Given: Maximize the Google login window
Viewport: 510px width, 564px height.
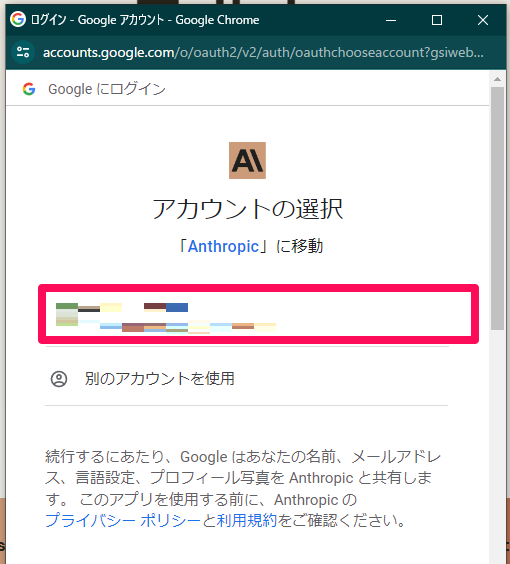Looking at the screenshot, I should [x=437, y=20].
